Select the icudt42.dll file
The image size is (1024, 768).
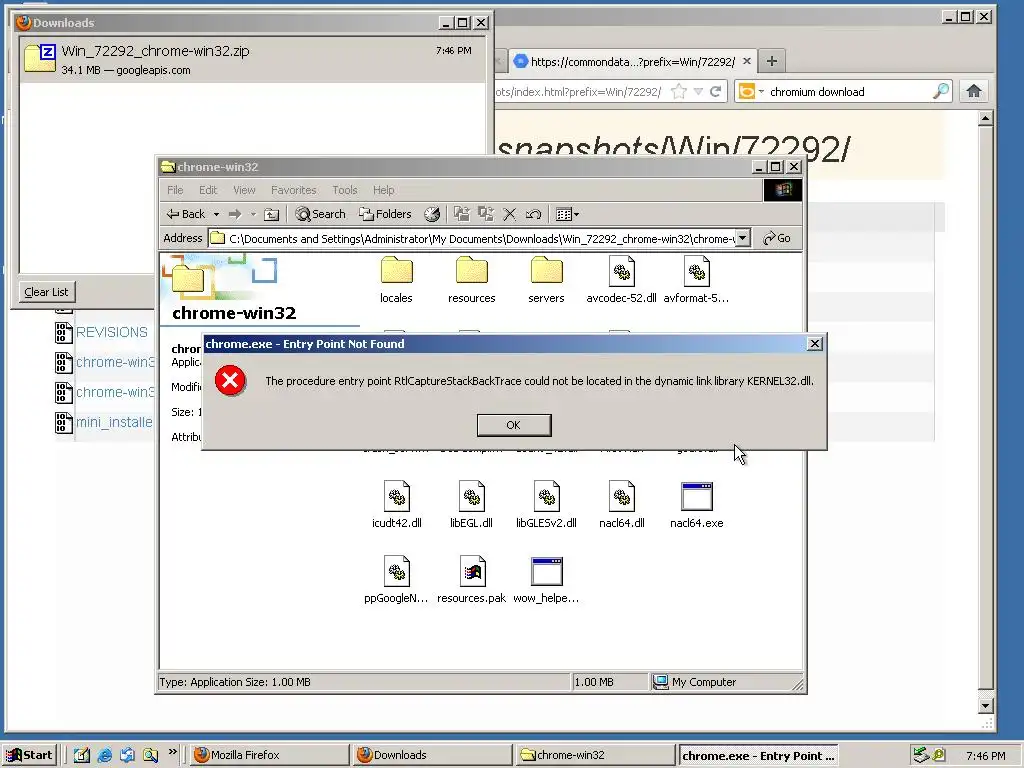(x=396, y=504)
